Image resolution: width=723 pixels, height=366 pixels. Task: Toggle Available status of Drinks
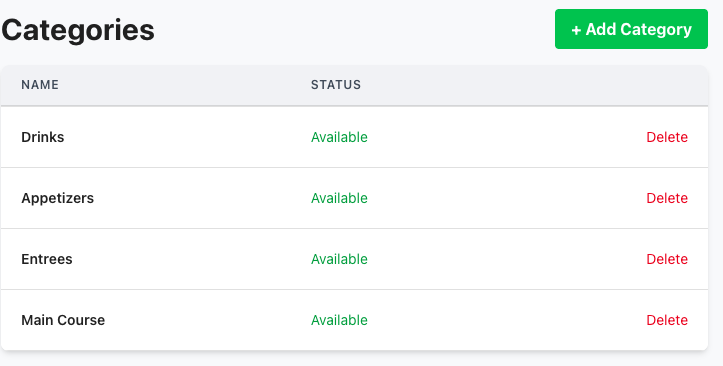coord(339,137)
